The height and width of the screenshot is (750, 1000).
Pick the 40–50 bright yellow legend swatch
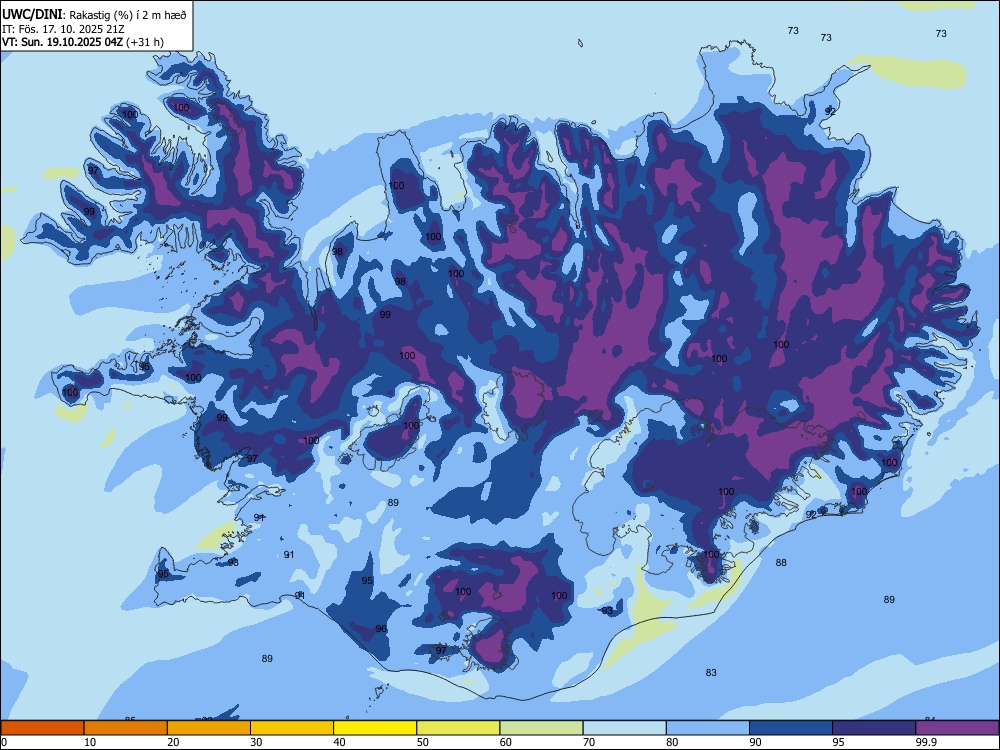click(x=375, y=728)
